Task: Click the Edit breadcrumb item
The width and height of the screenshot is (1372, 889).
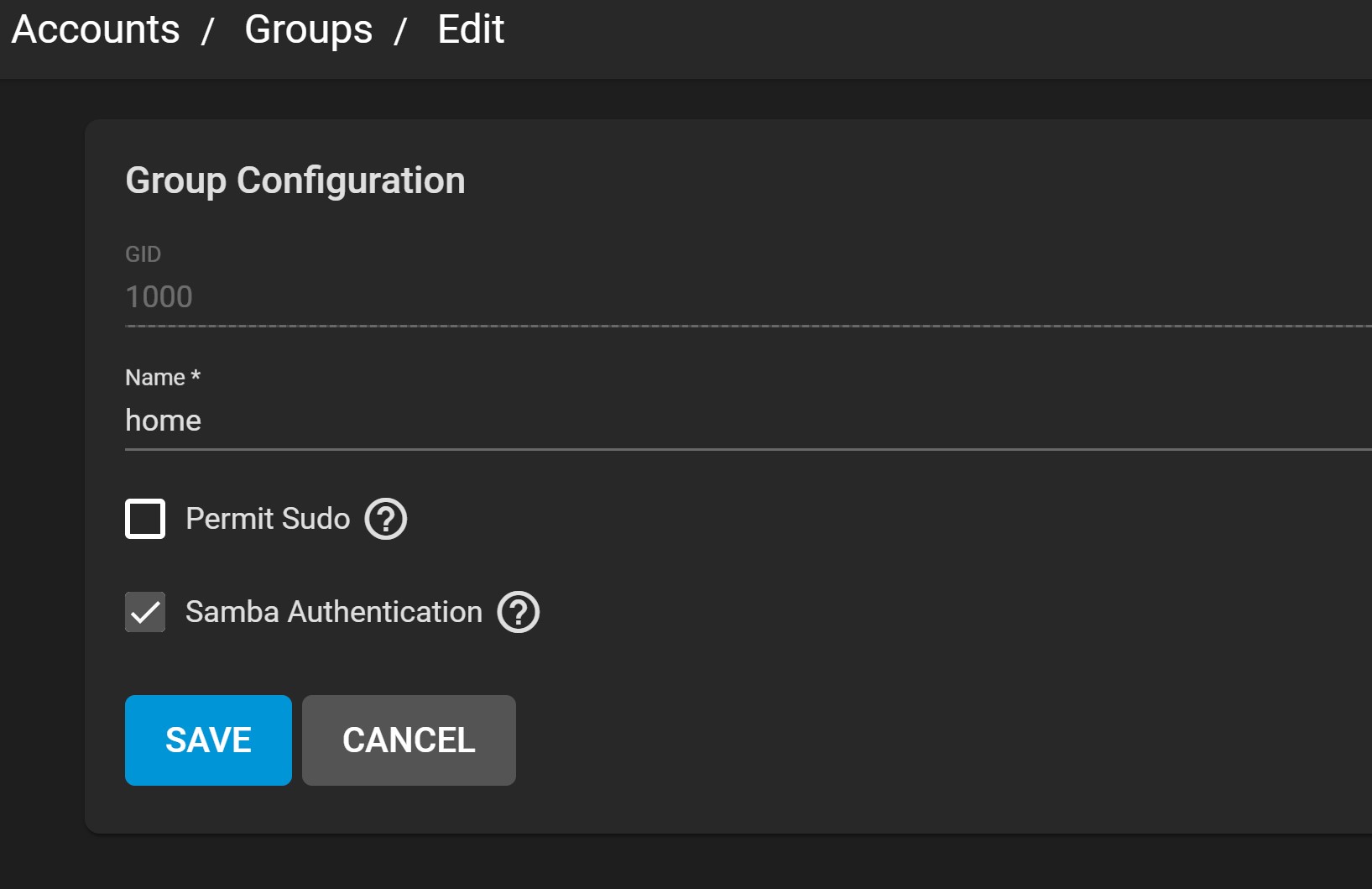Action: click(471, 30)
